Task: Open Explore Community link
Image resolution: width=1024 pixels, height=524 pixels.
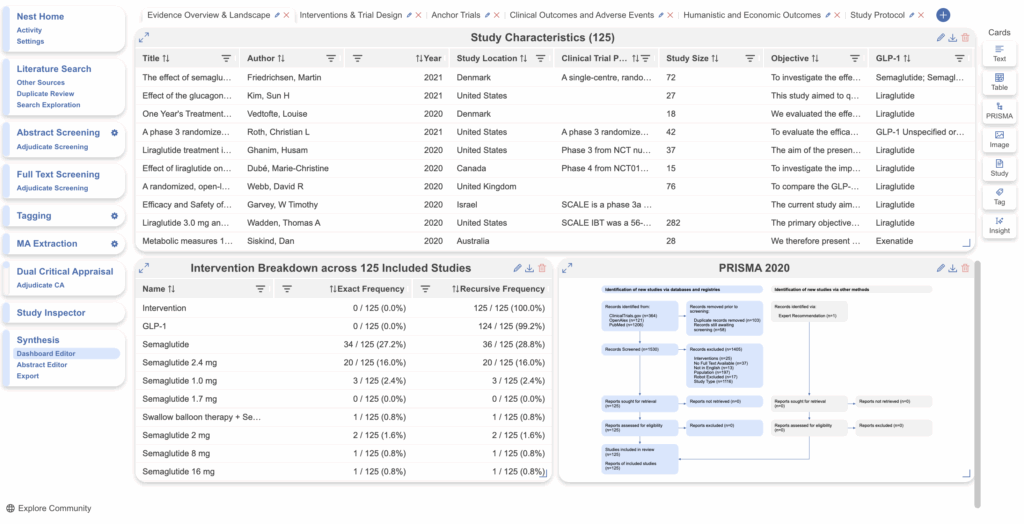Action: pos(54,508)
